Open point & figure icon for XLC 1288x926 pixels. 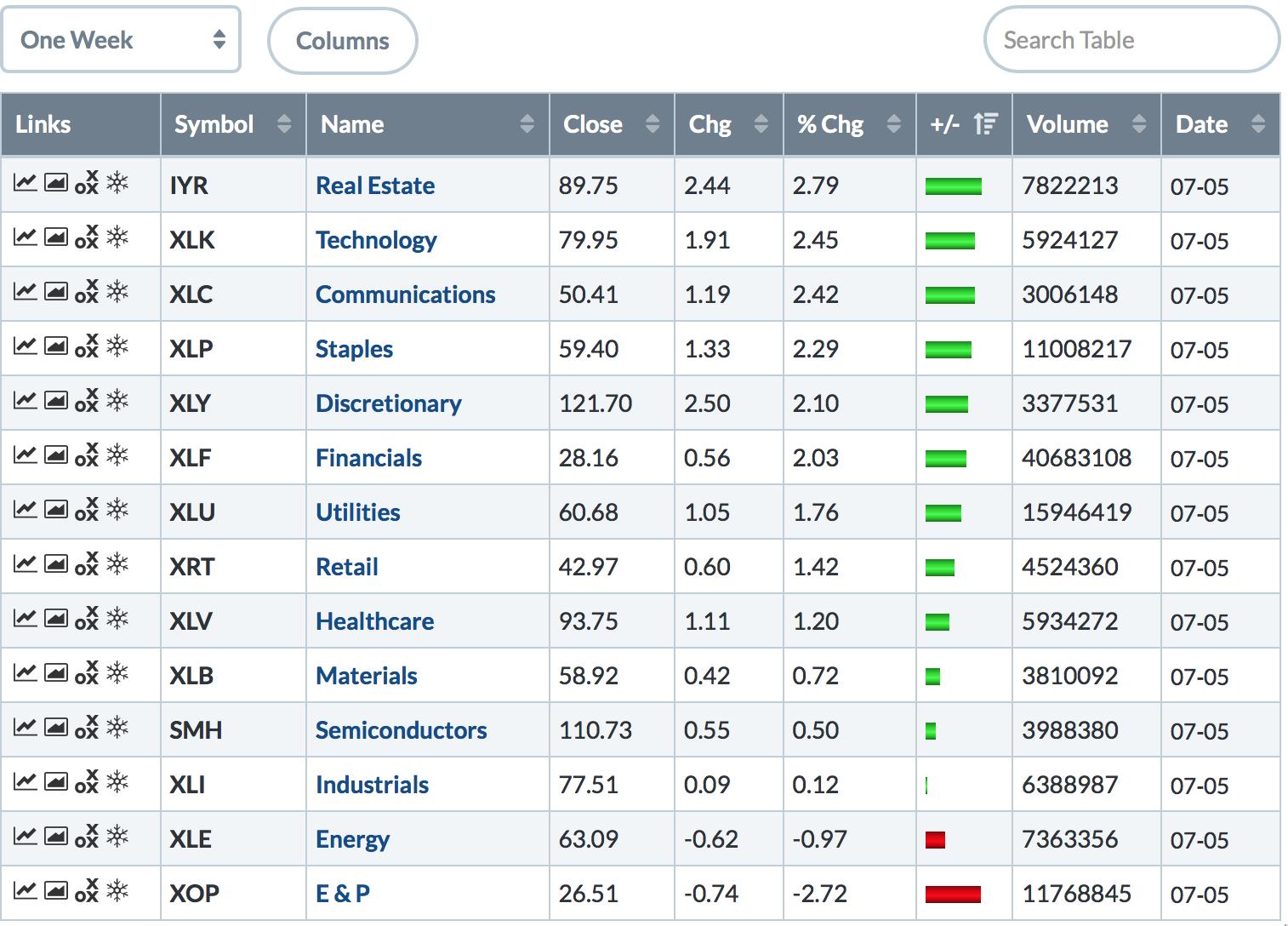[x=87, y=292]
